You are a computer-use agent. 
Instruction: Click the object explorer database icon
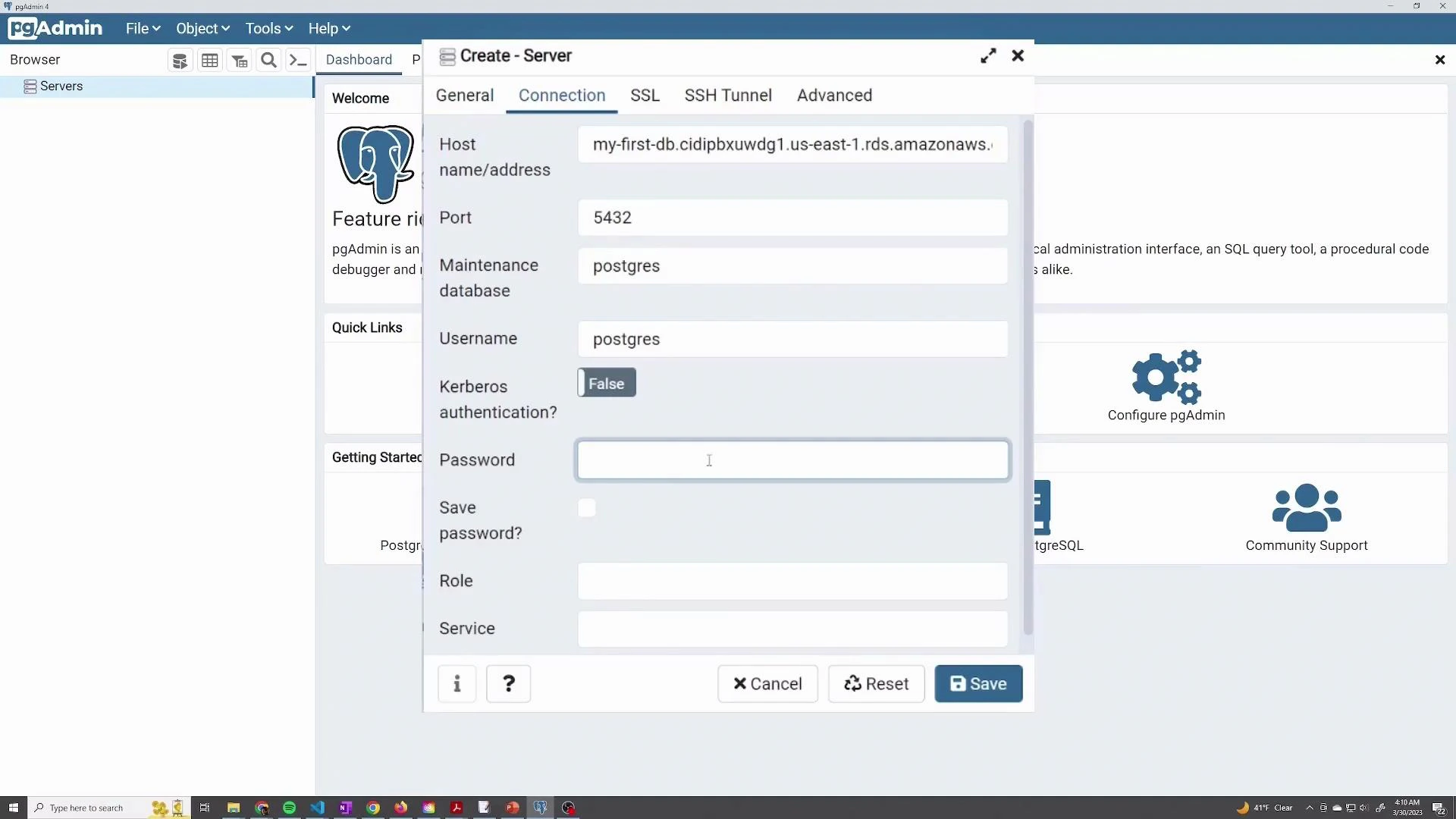180,60
